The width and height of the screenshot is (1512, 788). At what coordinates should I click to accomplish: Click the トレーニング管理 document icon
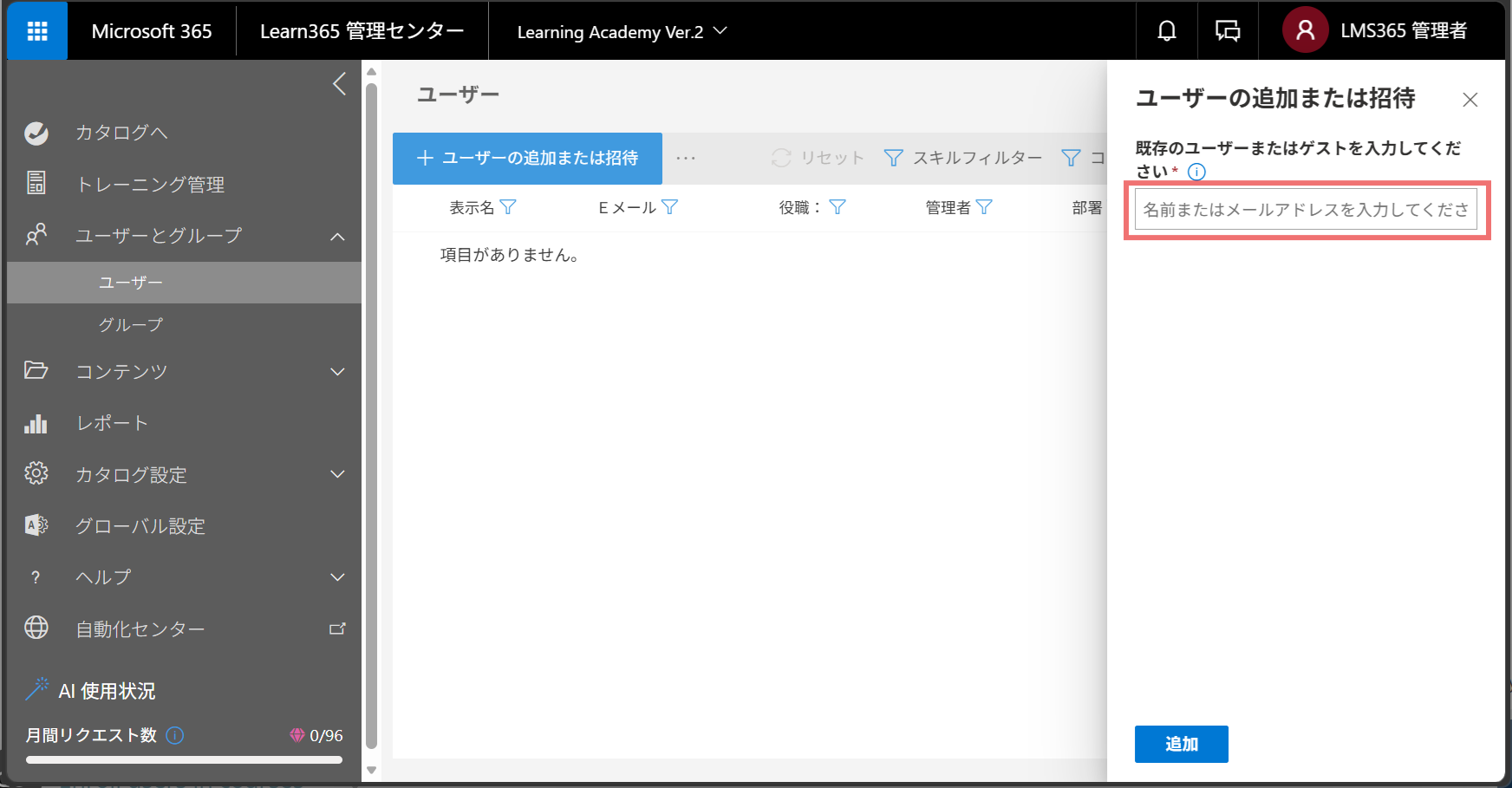(36, 184)
